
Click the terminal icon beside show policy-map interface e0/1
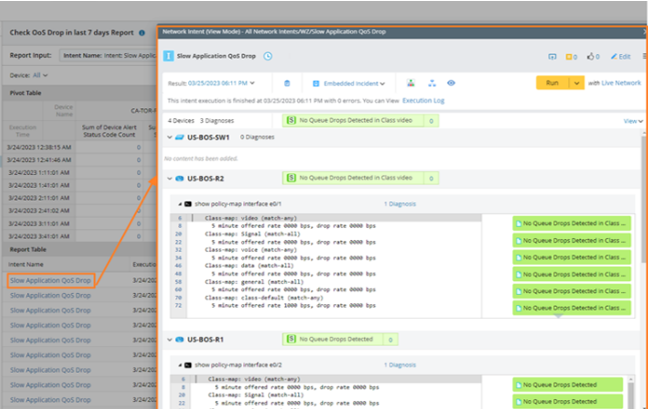[188, 204]
